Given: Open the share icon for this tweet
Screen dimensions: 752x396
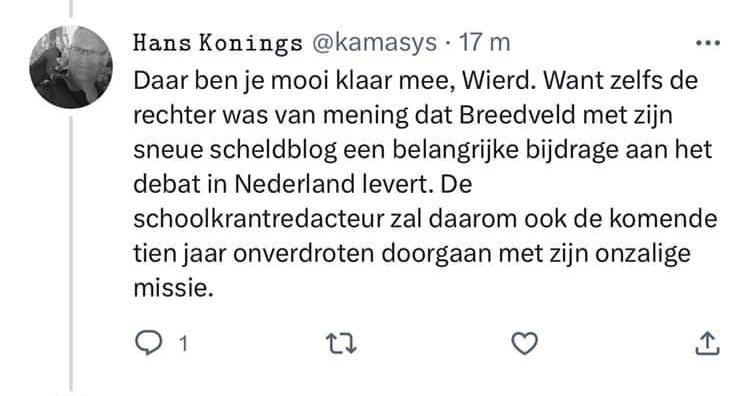Looking at the screenshot, I should [x=707, y=343].
